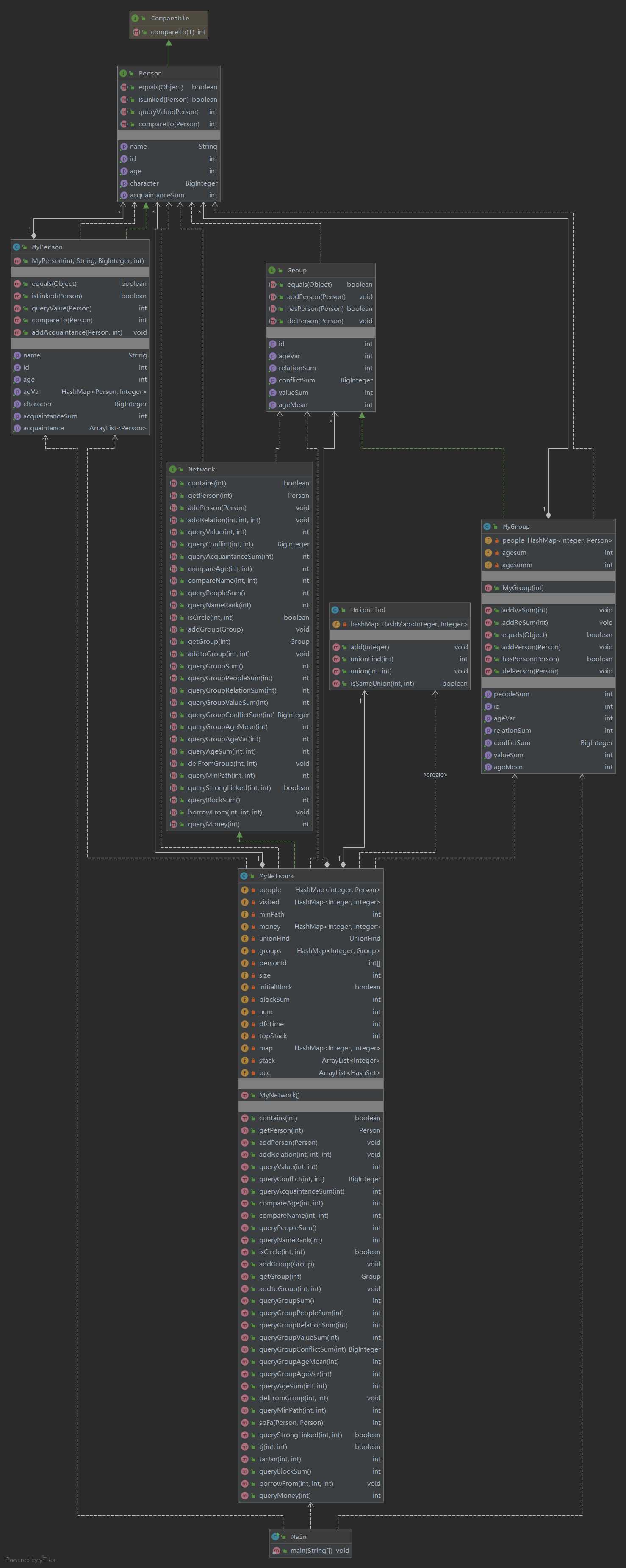Click the method icon beside spFa(Person, Person)
The image size is (626, 1568).
point(245,1423)
